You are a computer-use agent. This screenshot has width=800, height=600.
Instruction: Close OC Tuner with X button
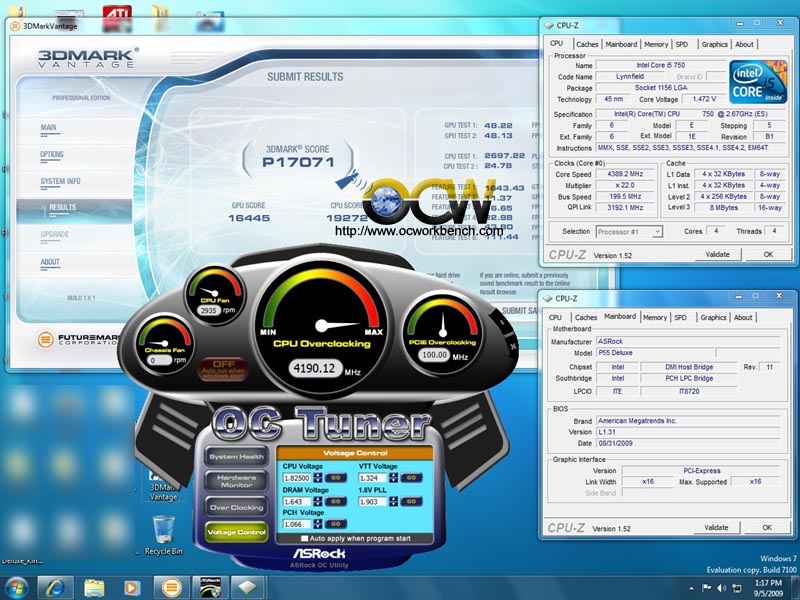pos(513,346)
